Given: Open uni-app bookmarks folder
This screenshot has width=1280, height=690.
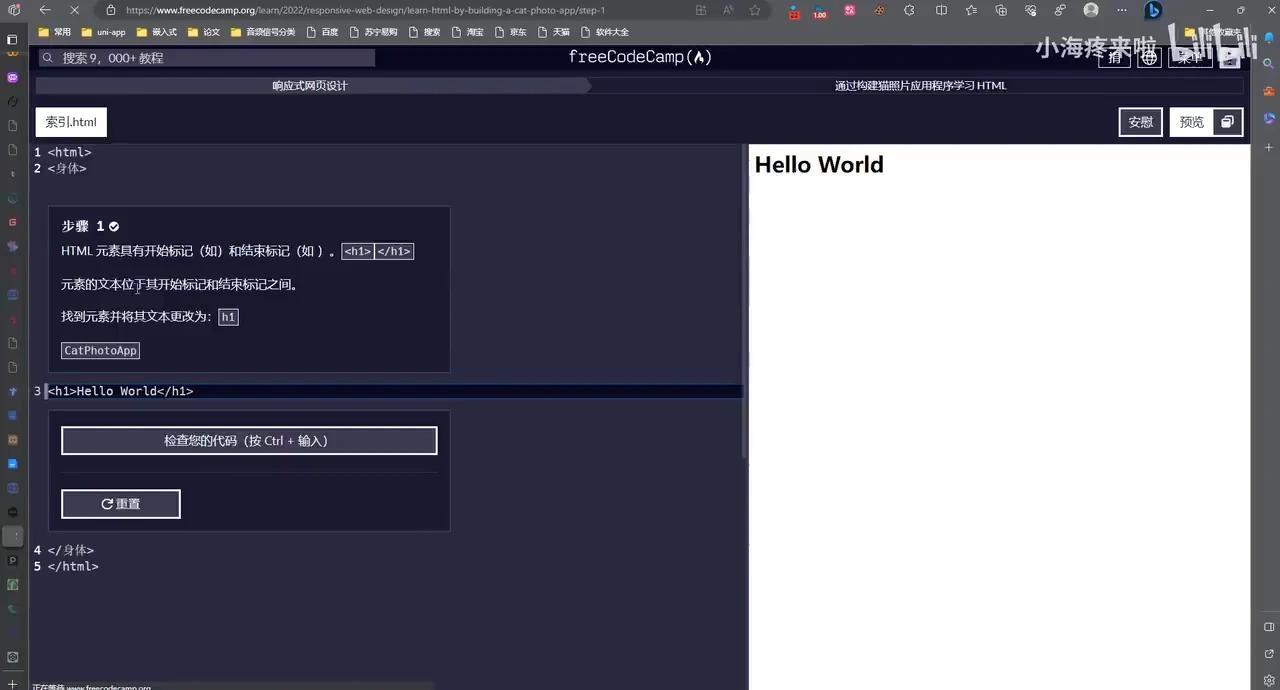Looking at the screenshot, I should click(x=103, y=32).
